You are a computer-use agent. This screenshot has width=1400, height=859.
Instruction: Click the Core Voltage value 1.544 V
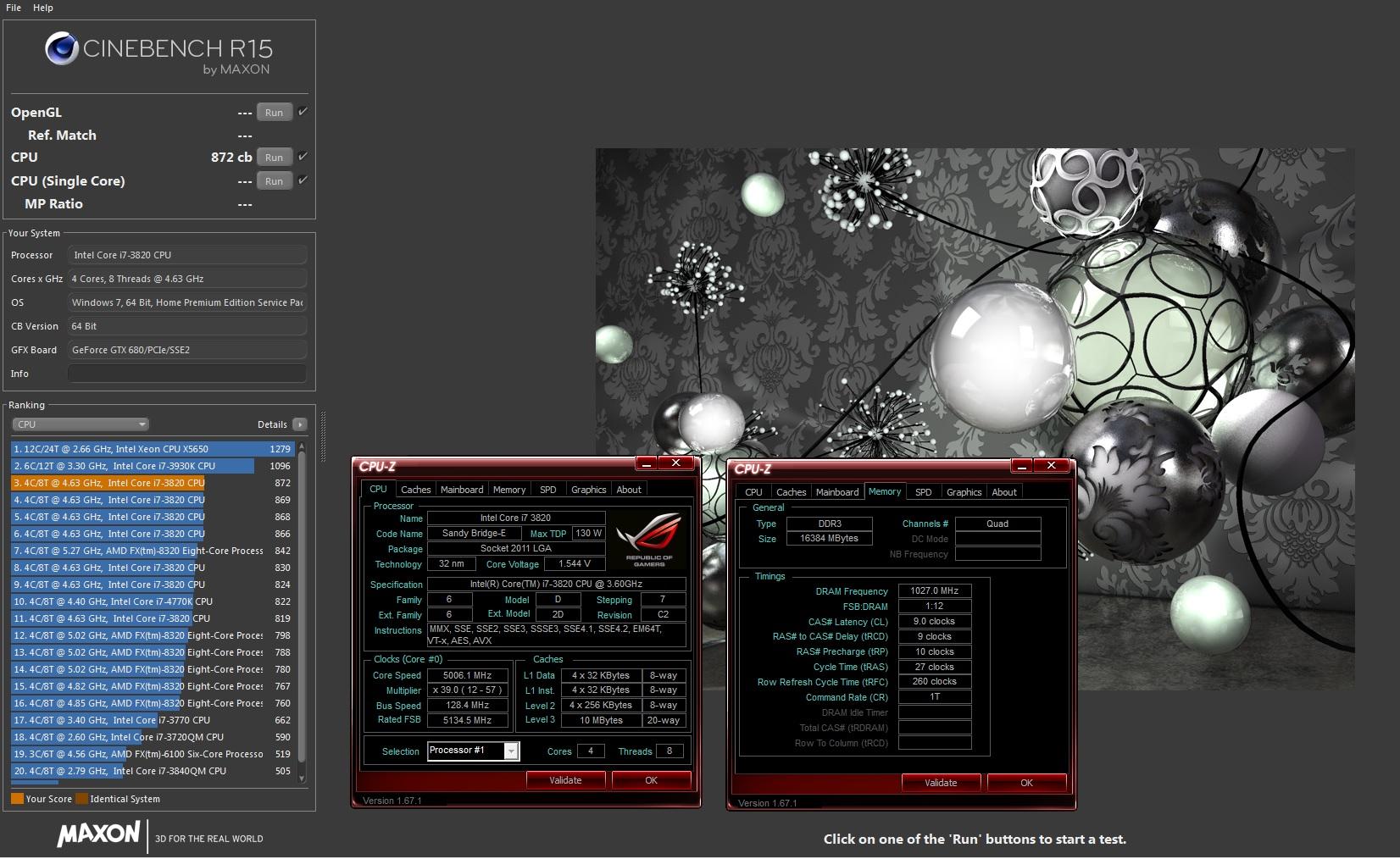tap(575, 563)
